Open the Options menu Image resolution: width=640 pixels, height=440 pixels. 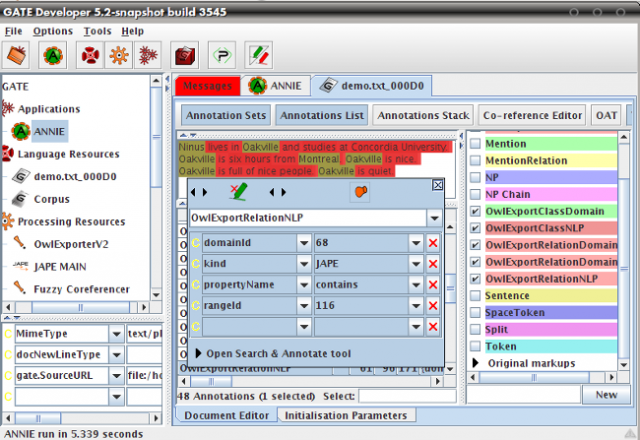[x=53, y=31]
